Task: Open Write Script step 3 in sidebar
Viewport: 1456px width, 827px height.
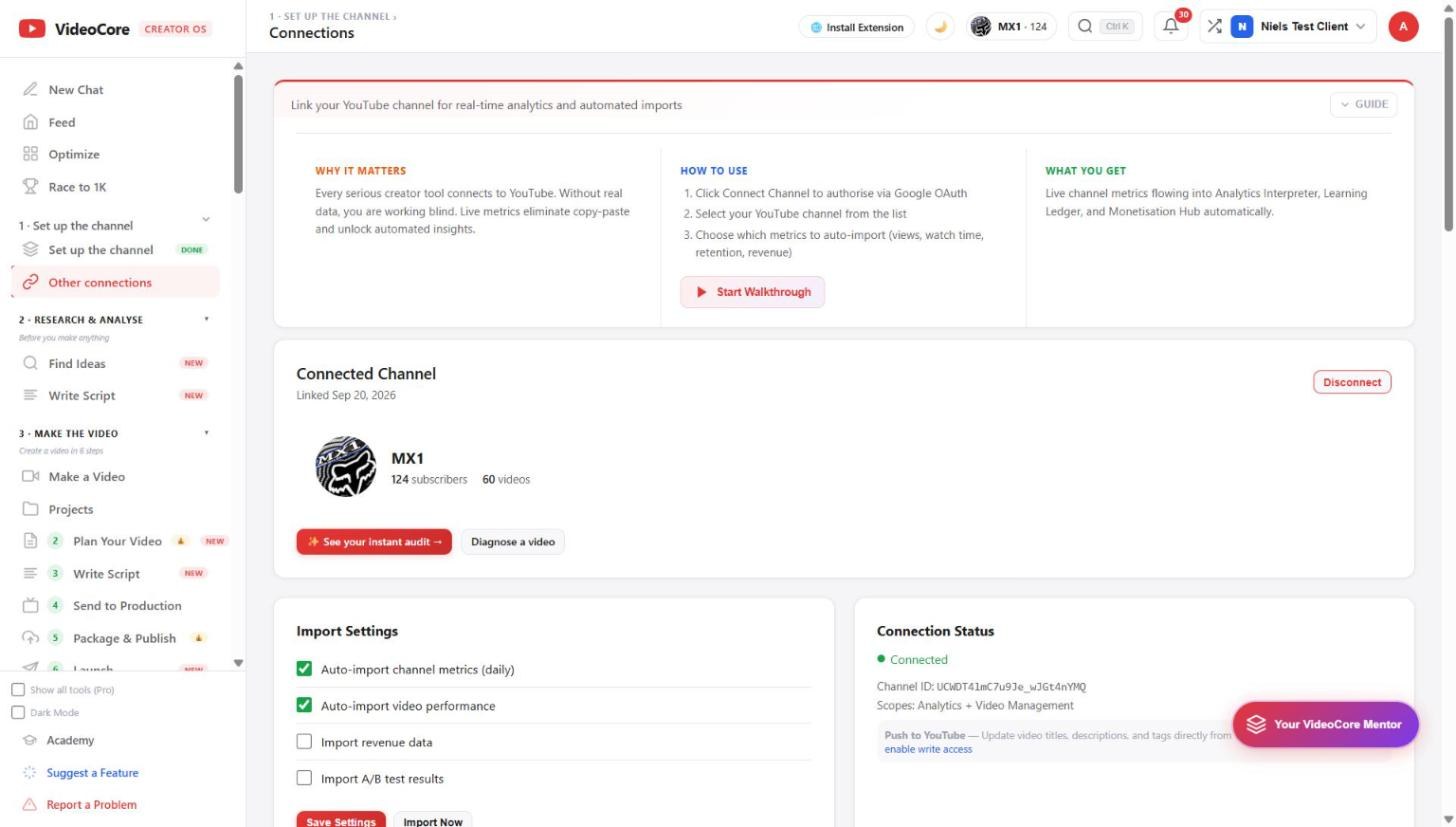Action: tap(106, 574)
